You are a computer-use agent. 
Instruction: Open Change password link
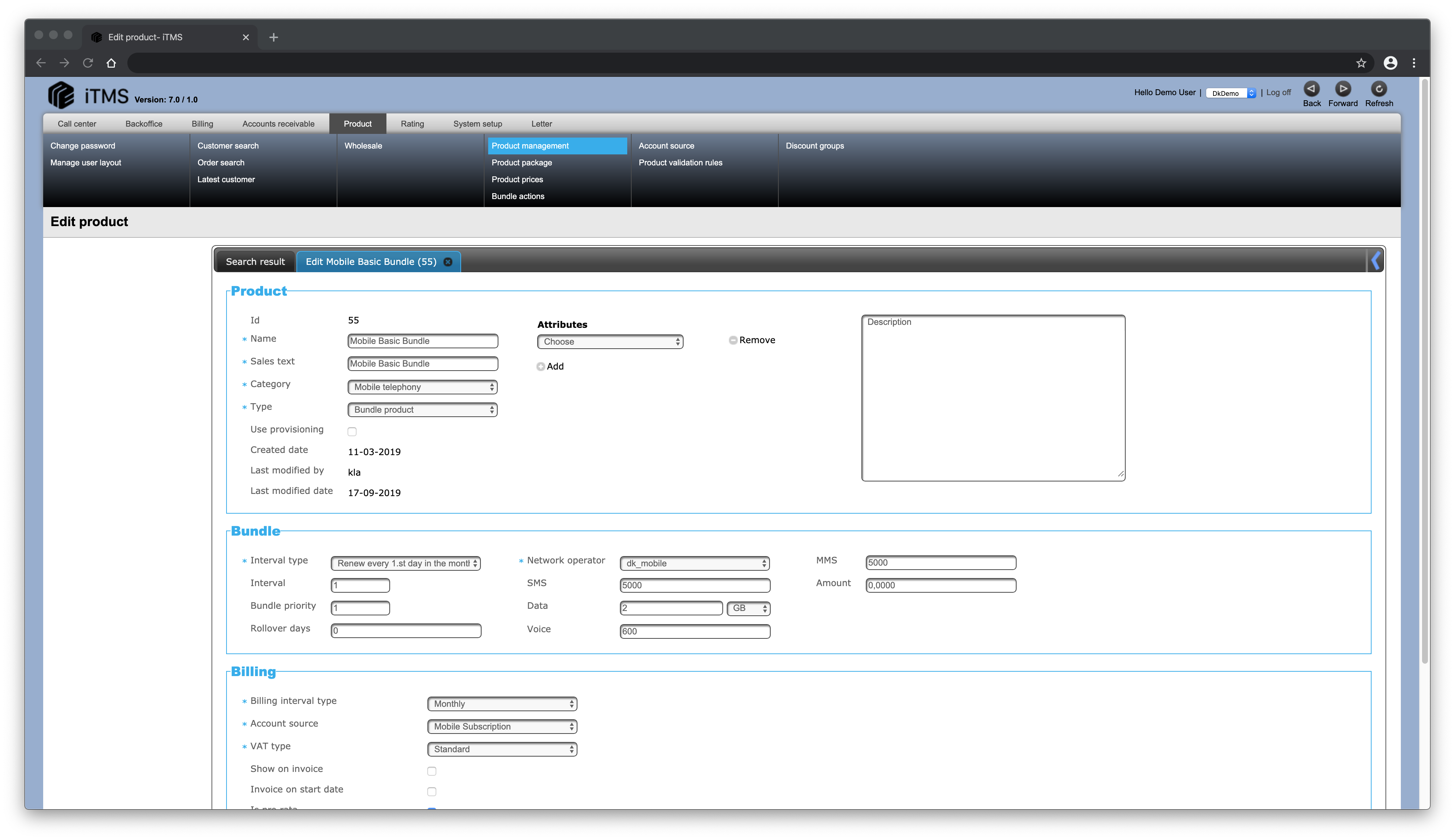click(x=82, y=146)
